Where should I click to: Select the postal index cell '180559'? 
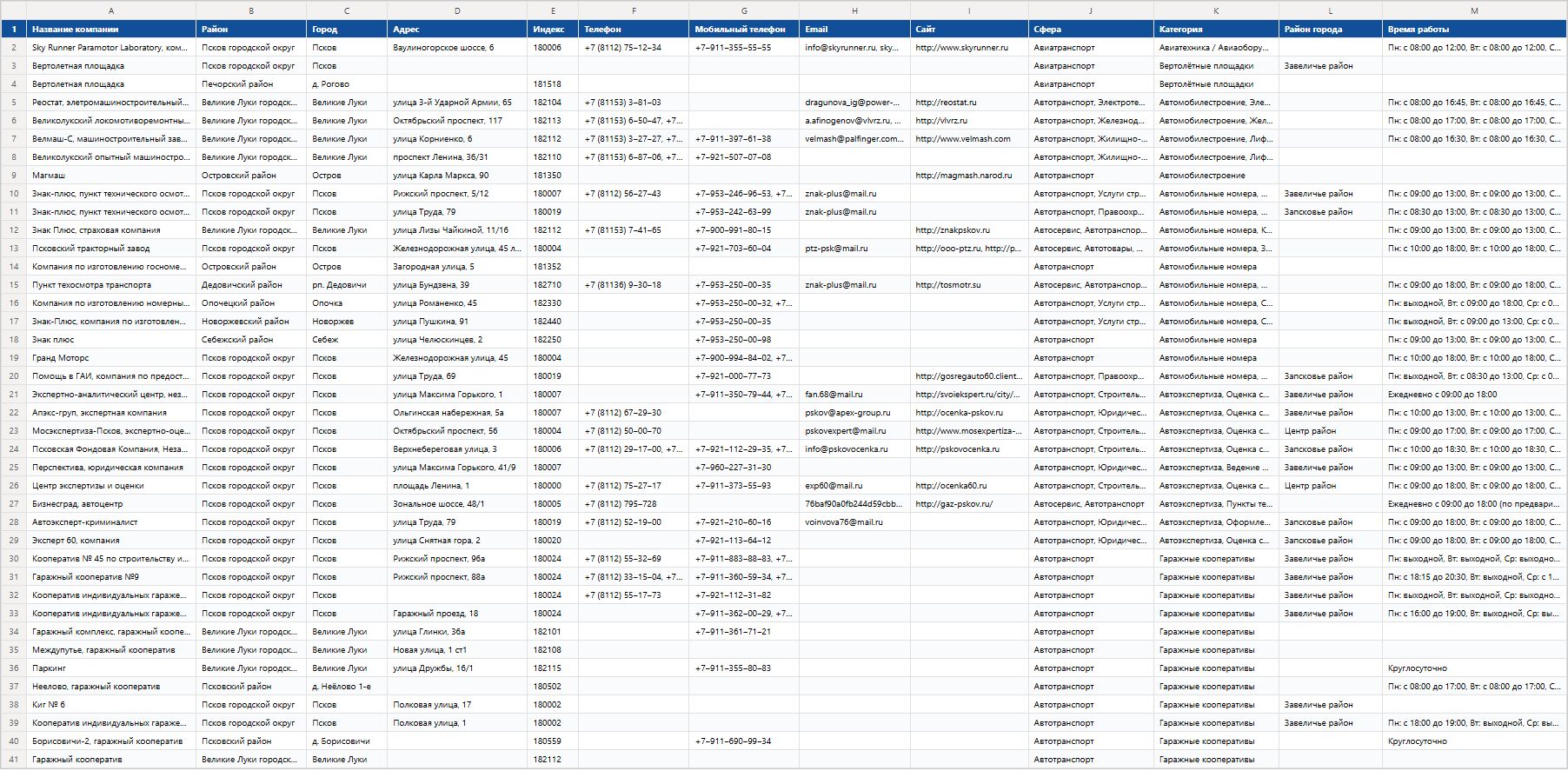tap(553, 741)
